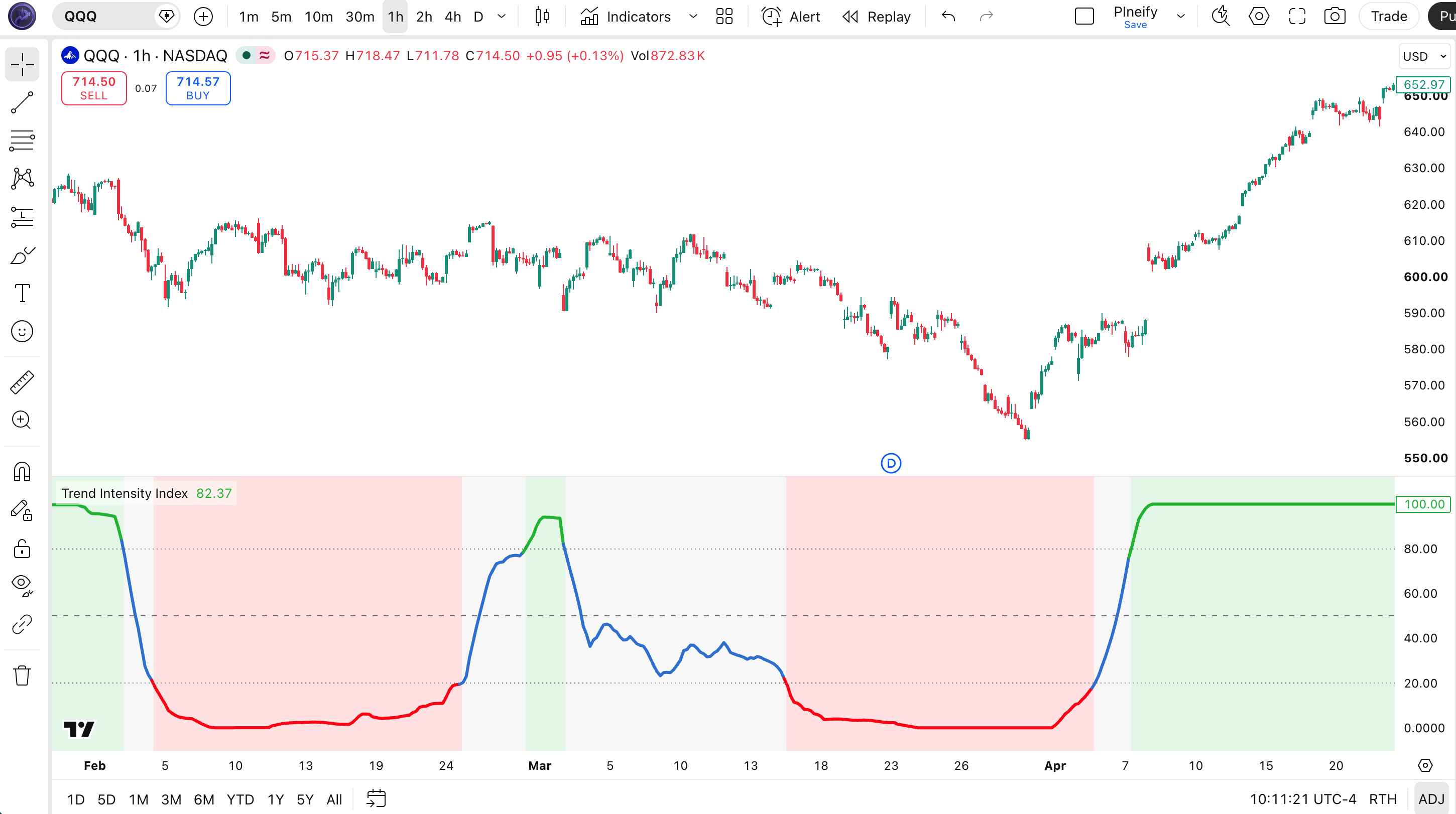Select the brush drawing tool
The width and height of the screenshot is (1456, 814).
(22, 255)
